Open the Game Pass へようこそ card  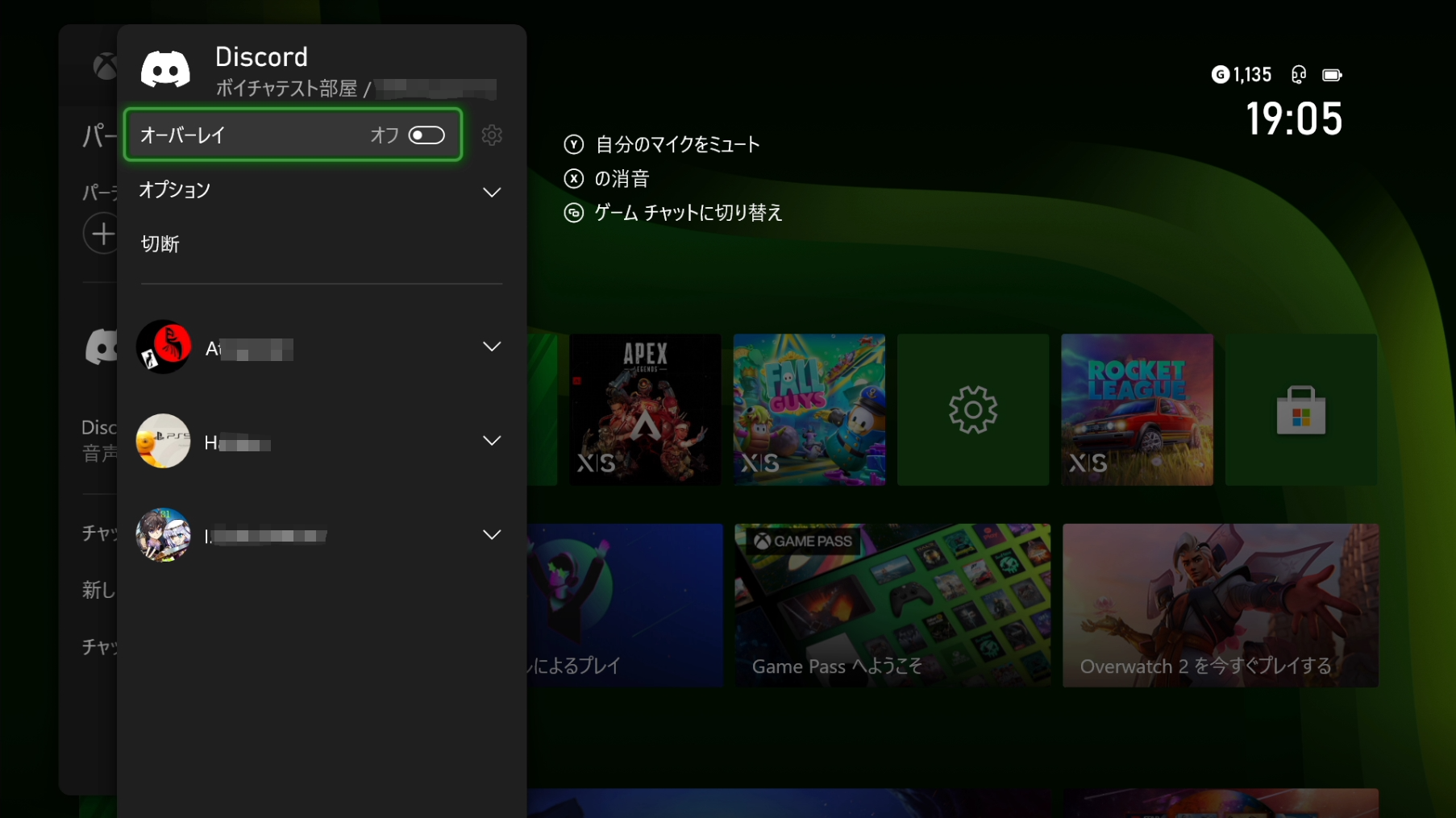pyautogui.click(x=892, y=605)
